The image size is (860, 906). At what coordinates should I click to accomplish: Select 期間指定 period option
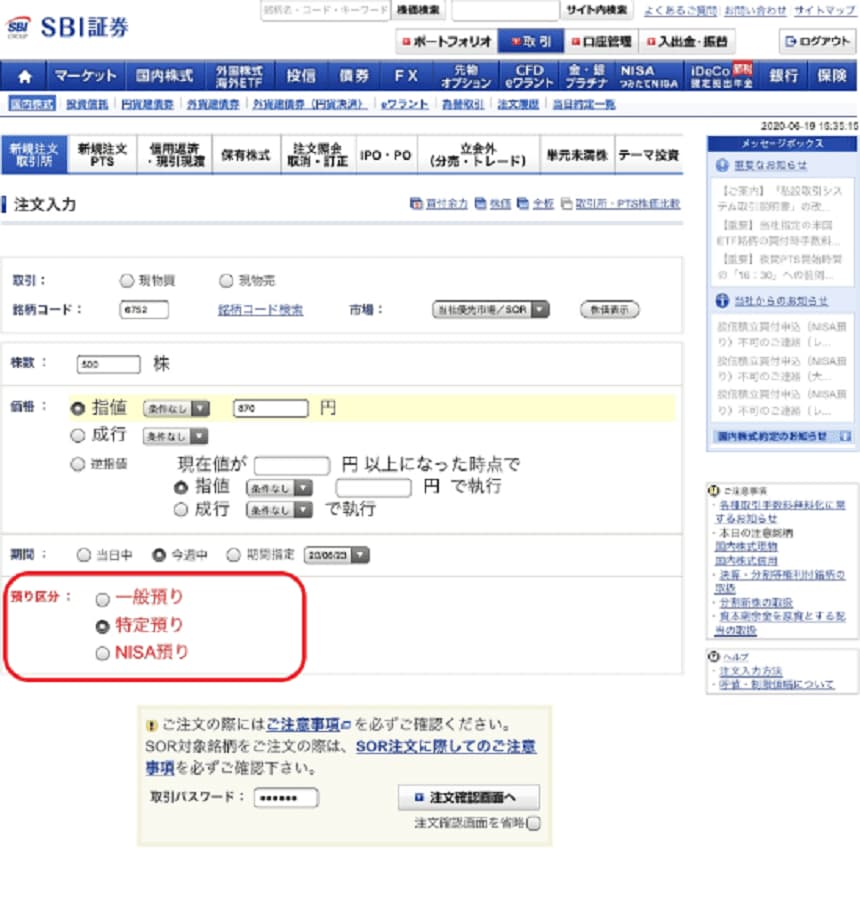click(233, 555)
